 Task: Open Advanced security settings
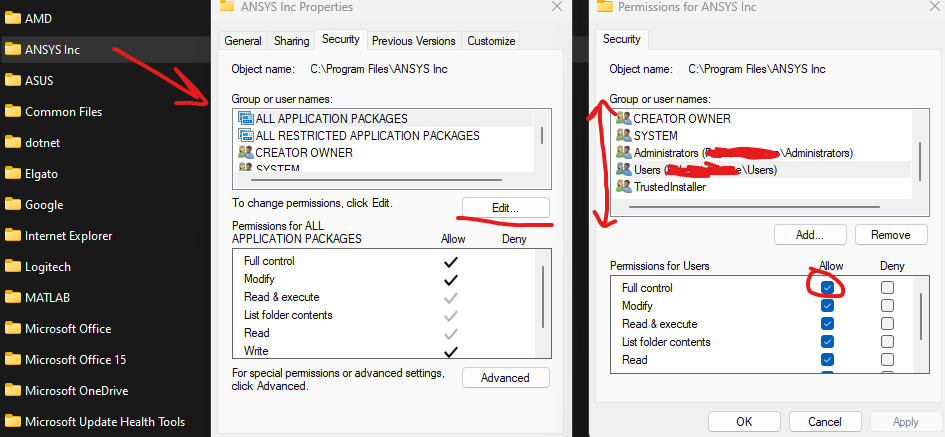pyautogui.click(x=506, y=378)
